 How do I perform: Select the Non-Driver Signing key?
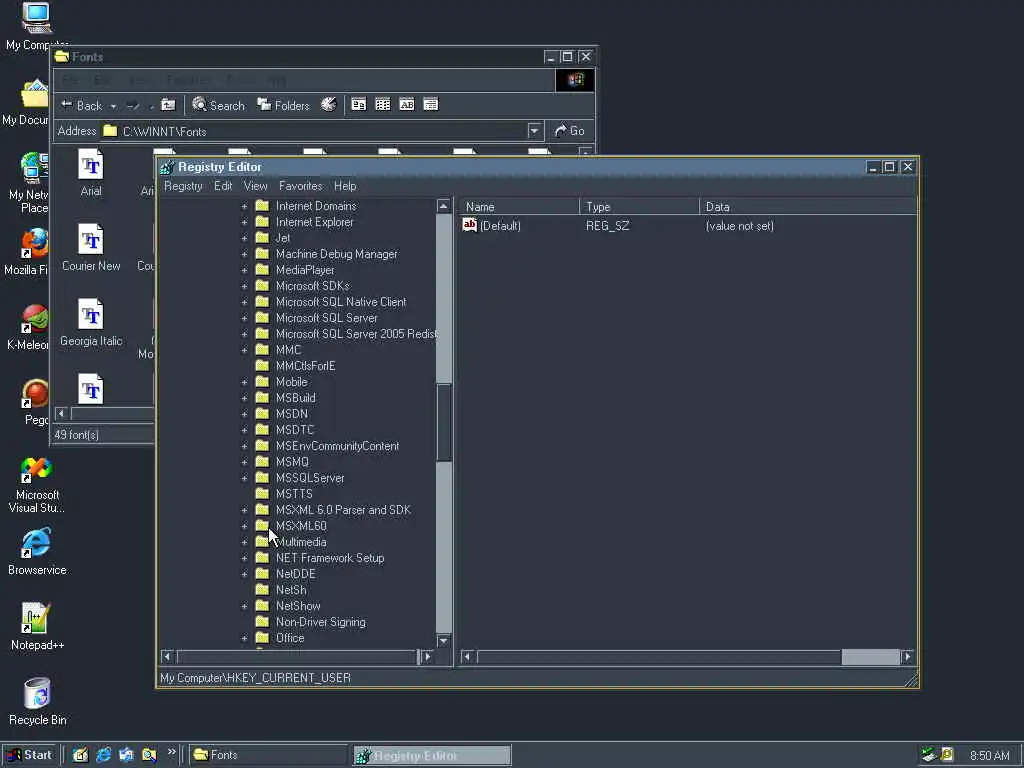click(321, 622)
